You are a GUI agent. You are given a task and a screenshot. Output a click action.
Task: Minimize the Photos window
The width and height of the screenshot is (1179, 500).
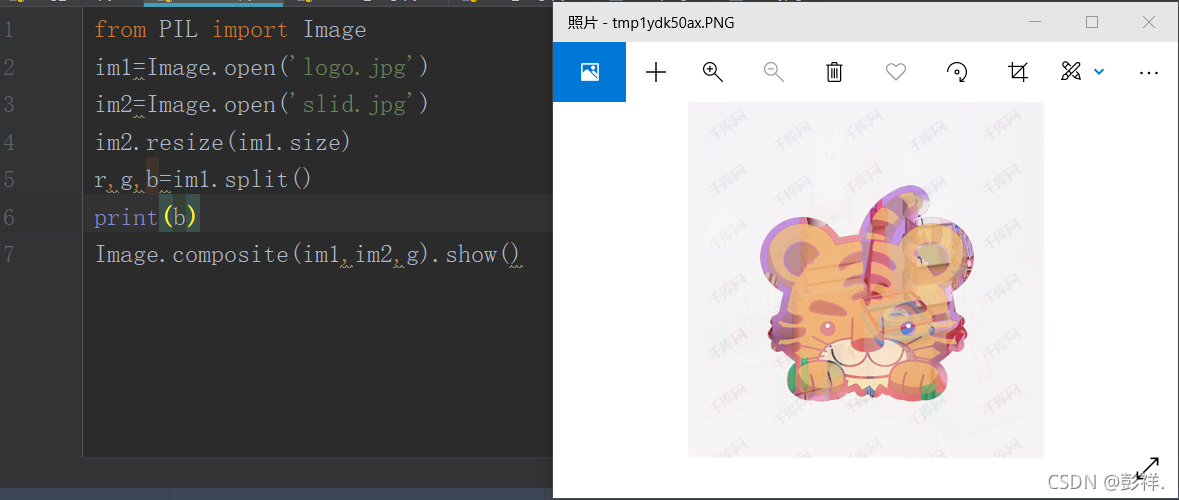click(x=1035, y=23)
